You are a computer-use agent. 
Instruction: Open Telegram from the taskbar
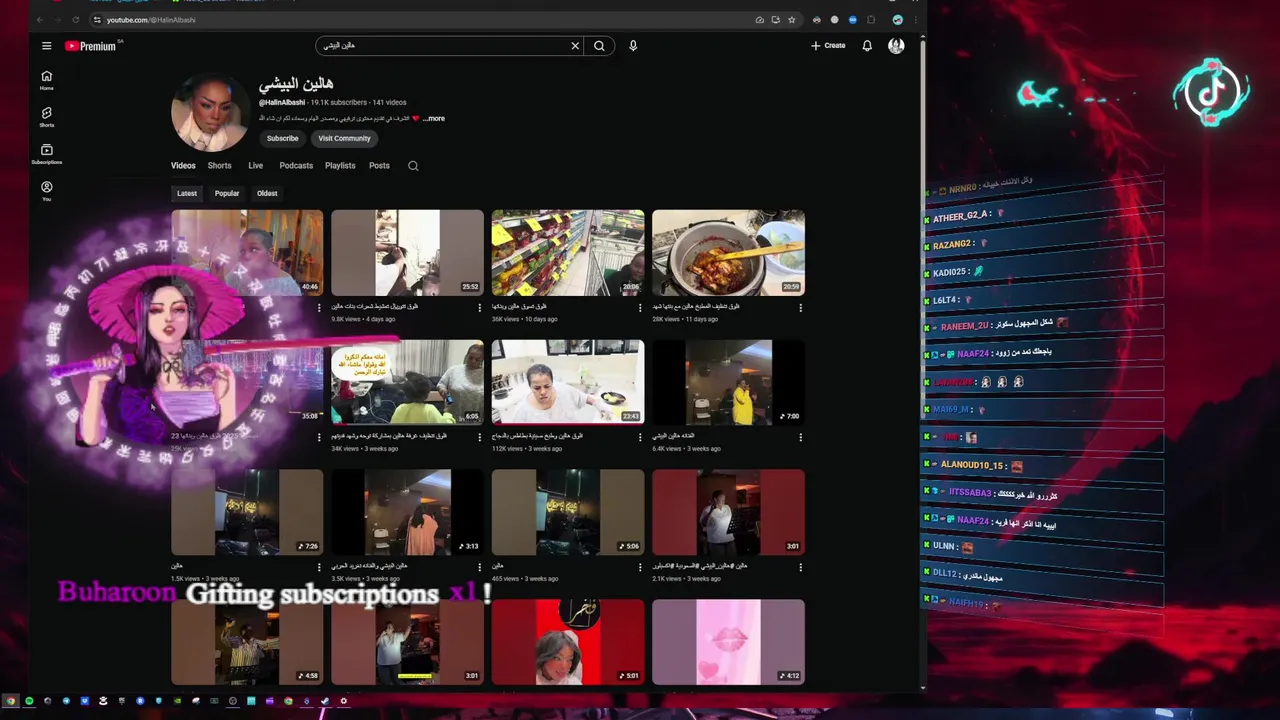point(66,701)
